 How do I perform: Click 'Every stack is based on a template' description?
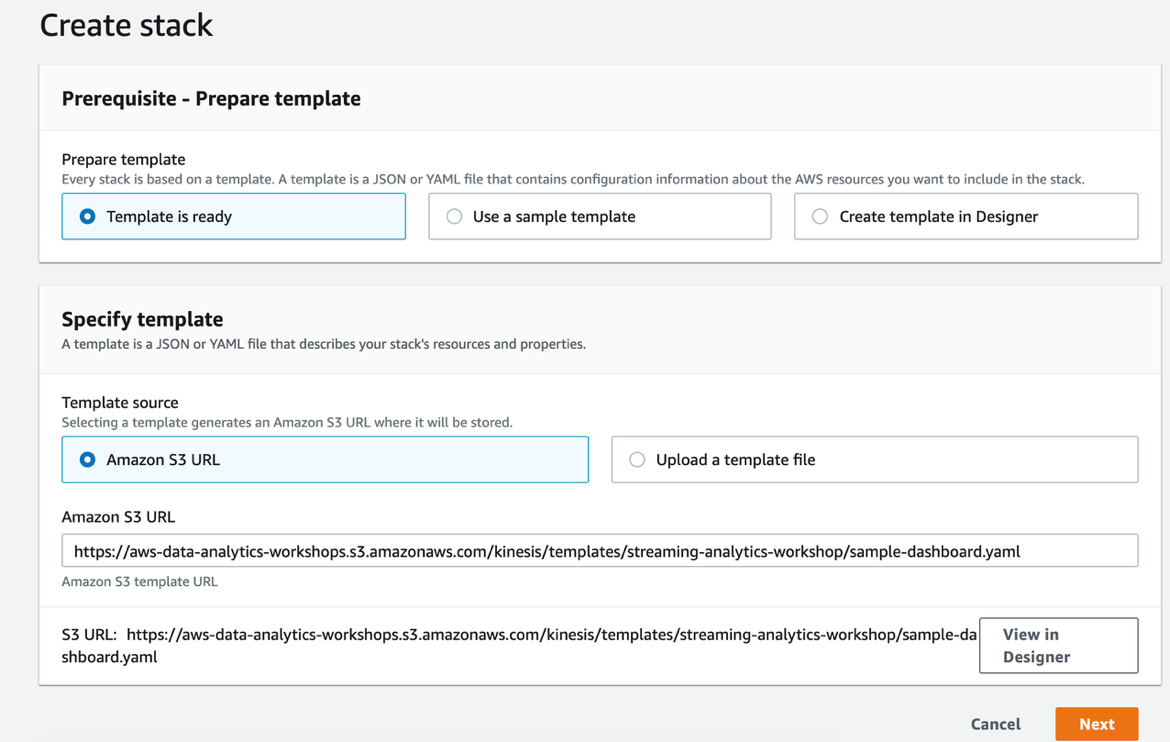pos(573,179)
